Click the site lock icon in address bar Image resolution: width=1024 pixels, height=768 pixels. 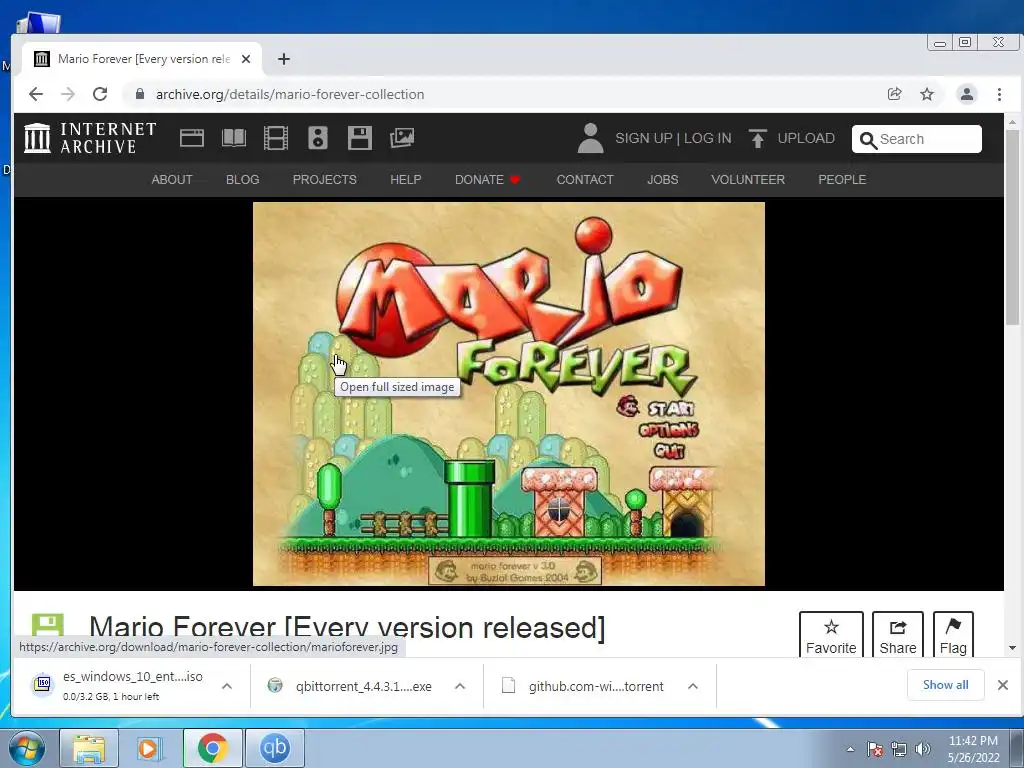tap(139, 94)
